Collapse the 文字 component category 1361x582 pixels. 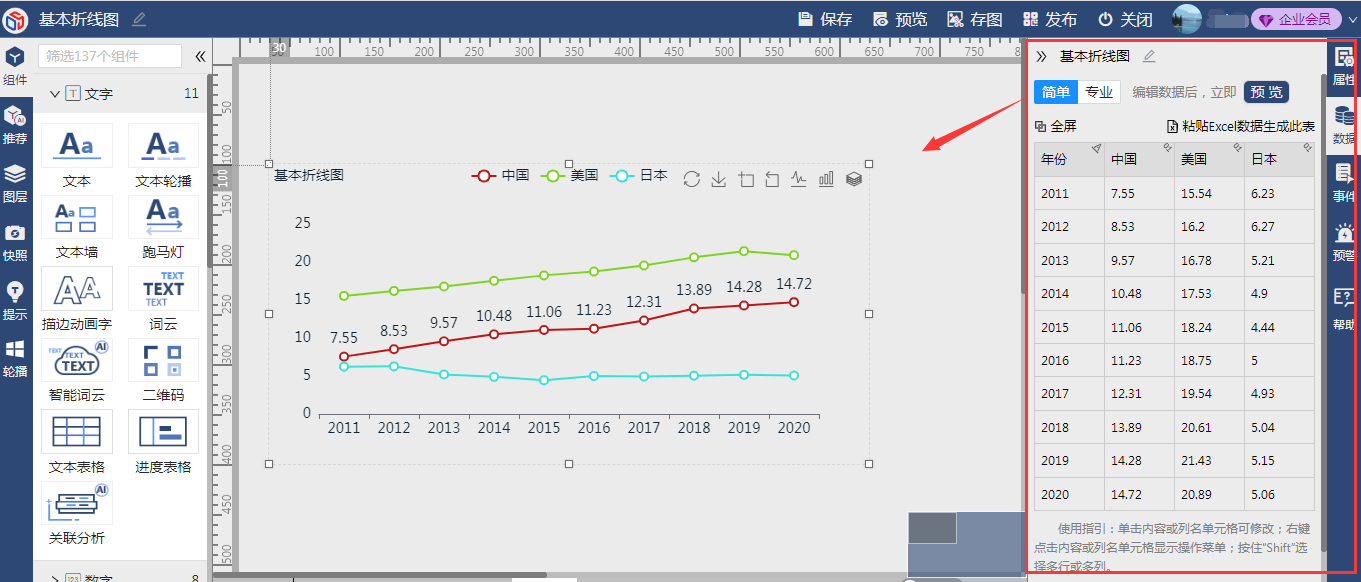55,94
